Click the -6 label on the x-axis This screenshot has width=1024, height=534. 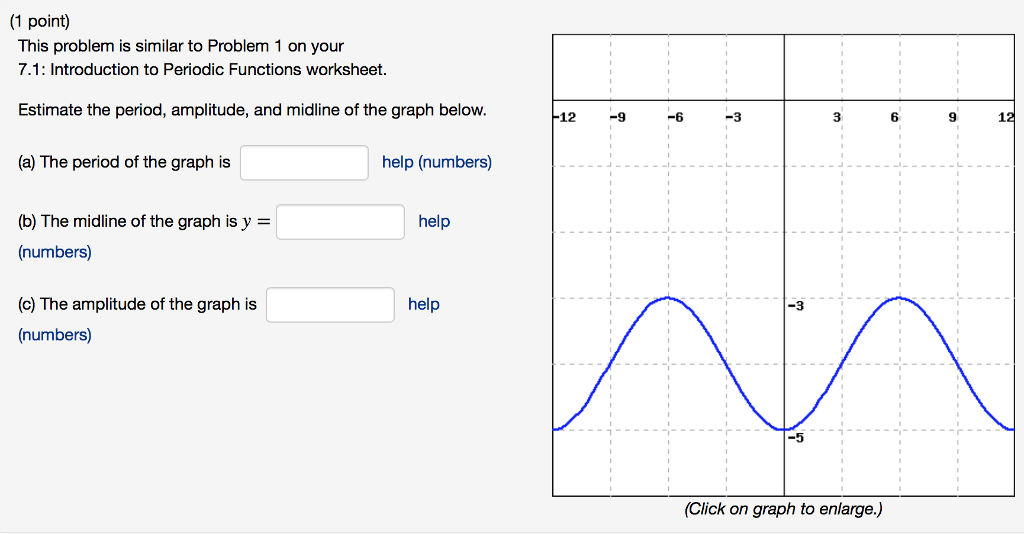(676, 118)
